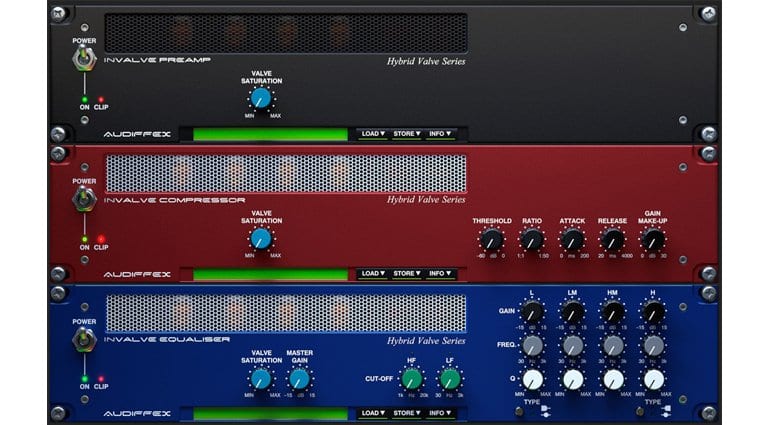This screenshot has width=770, height=425.
Task: Open the Compressor LOAD menu
Action: click(373, 274)
